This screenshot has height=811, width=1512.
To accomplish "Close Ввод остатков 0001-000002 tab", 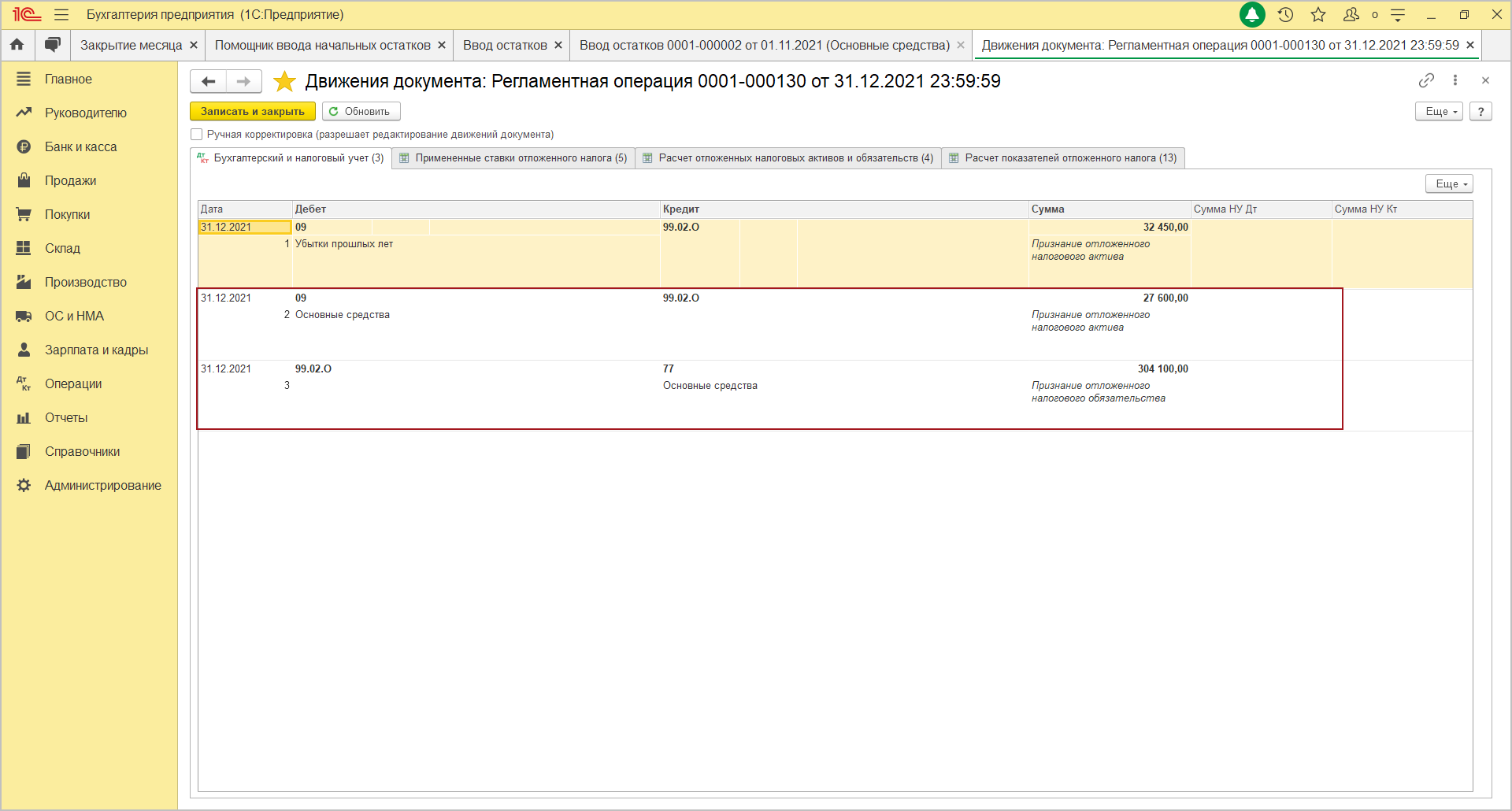I will tap(961, 46).
